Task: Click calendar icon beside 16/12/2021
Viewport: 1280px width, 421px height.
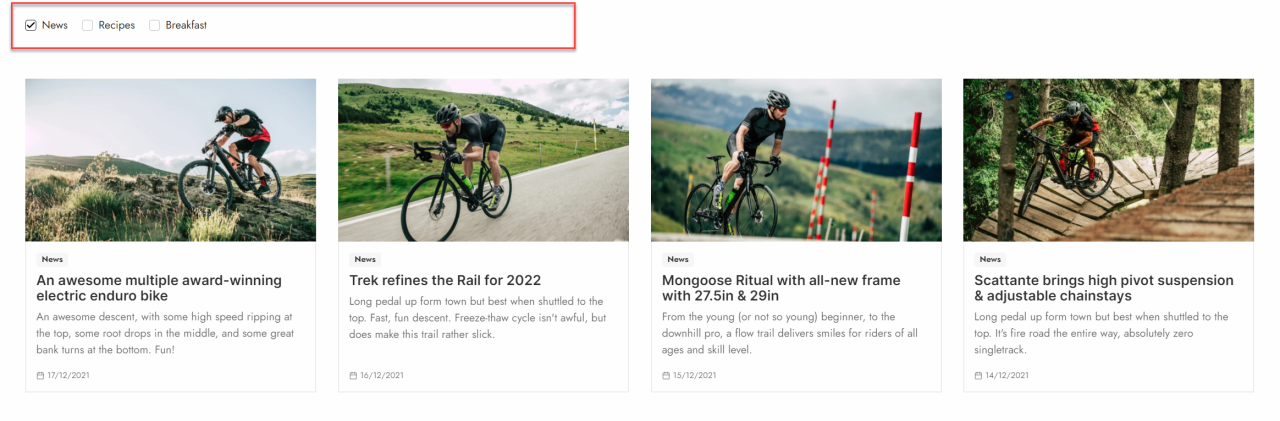Action: pyautogui.click(x=353, y=376)
